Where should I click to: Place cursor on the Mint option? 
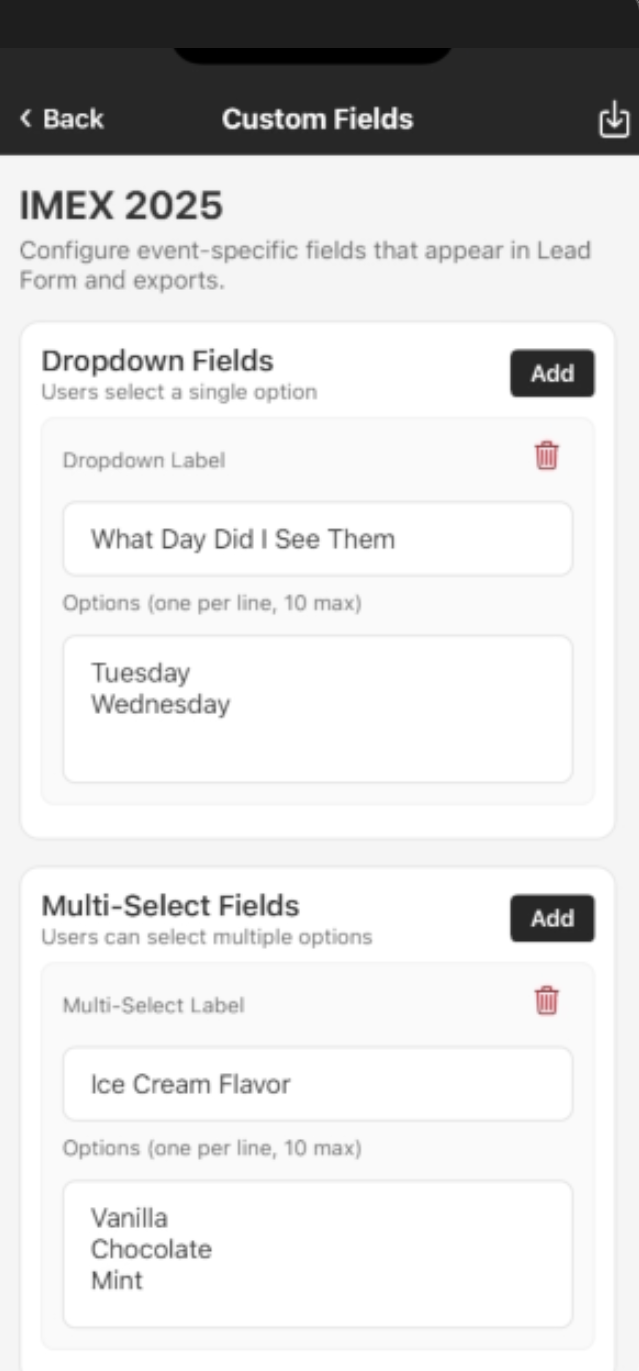[117, 1280]
